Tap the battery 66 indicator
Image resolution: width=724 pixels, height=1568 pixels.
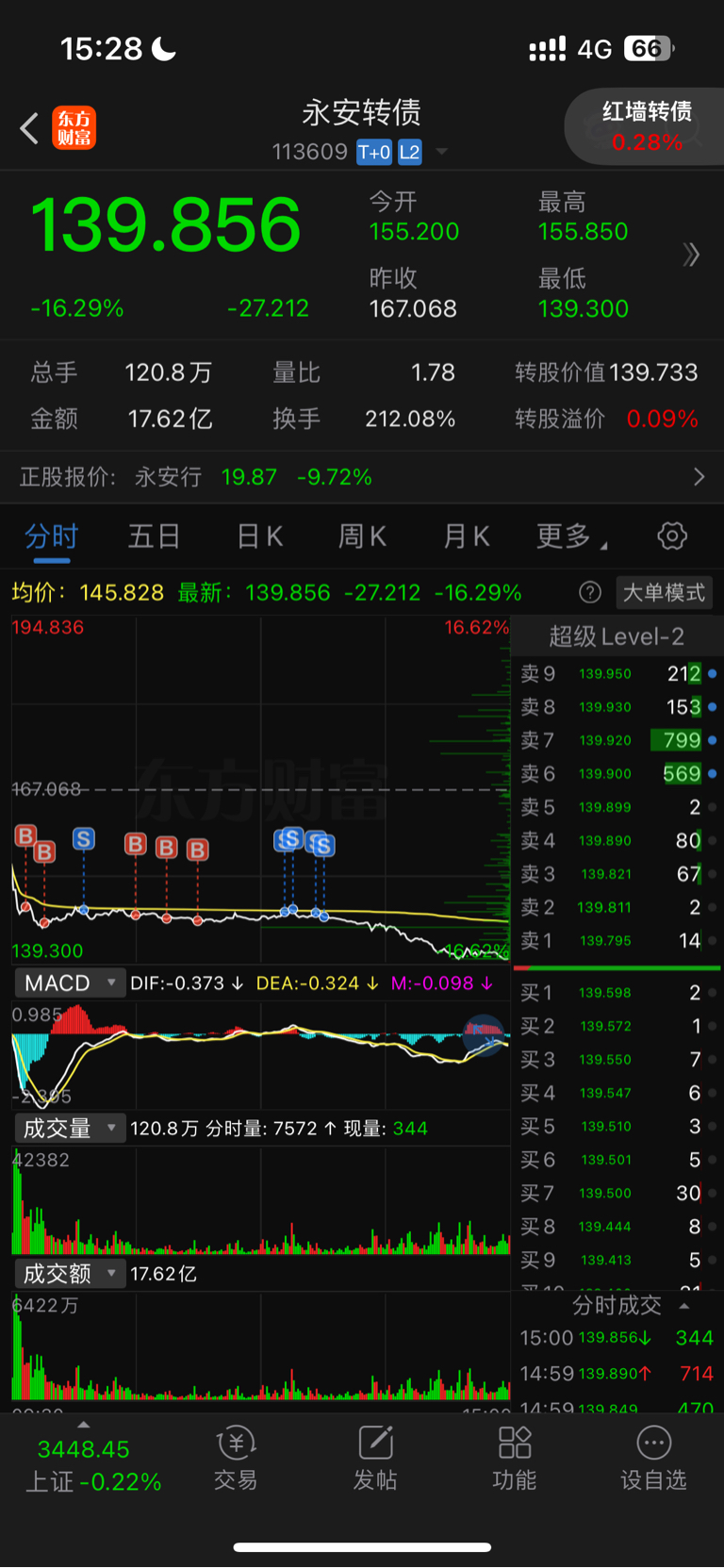point(650,49)
